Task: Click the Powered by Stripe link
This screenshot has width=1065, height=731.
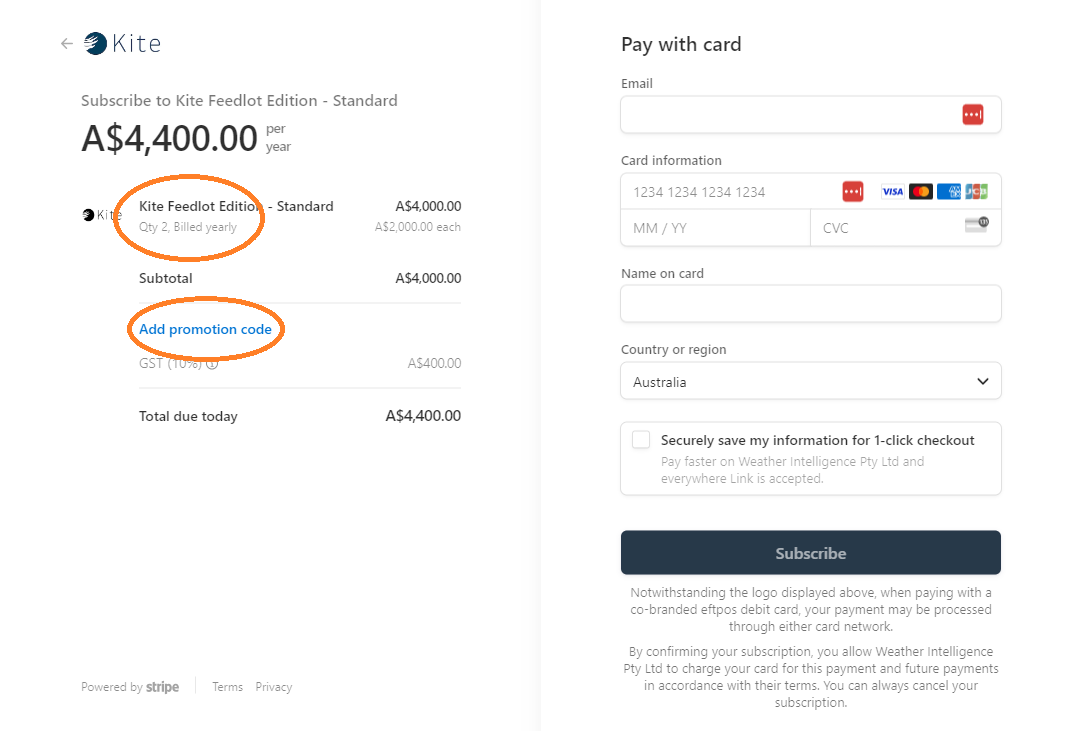Action: pos(130,687)
